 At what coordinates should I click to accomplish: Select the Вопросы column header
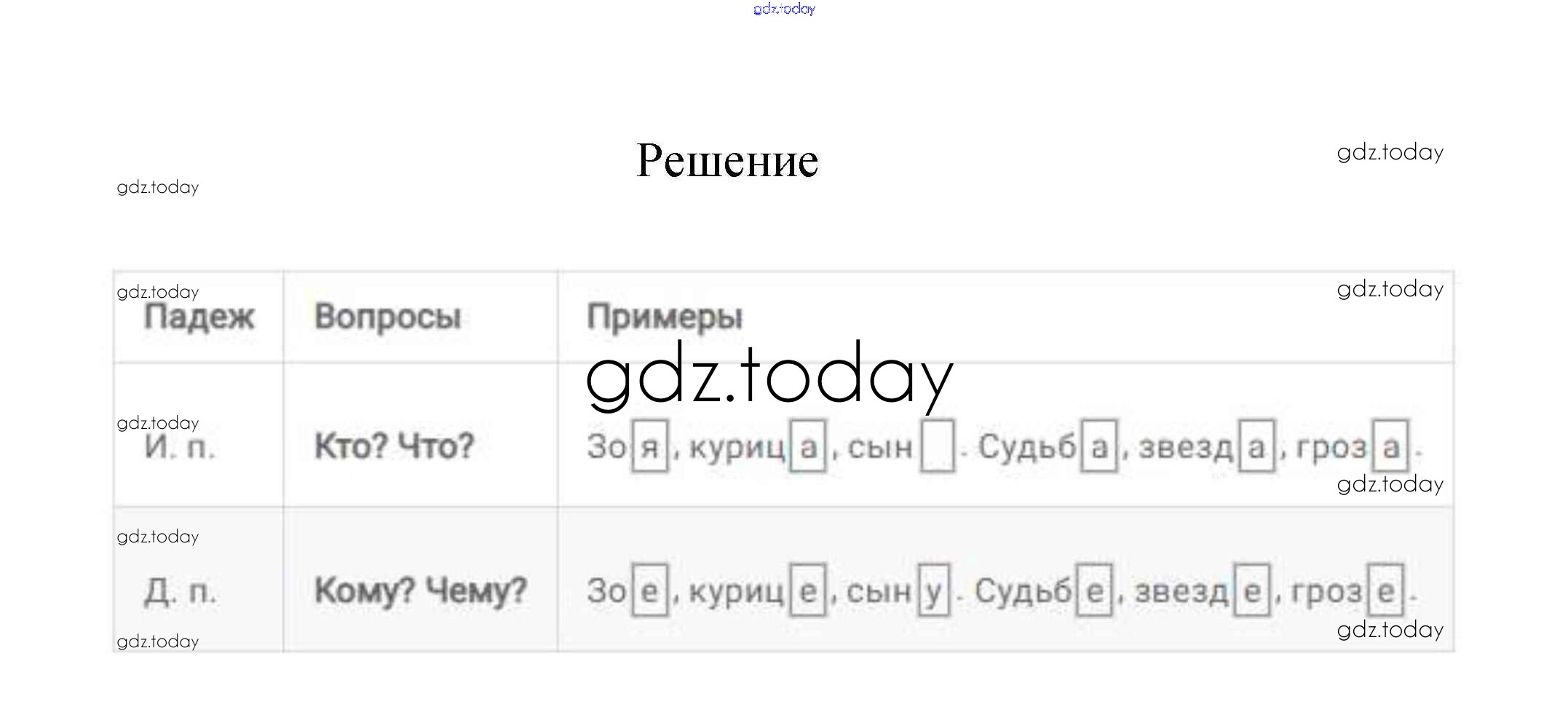pos(387,317)
